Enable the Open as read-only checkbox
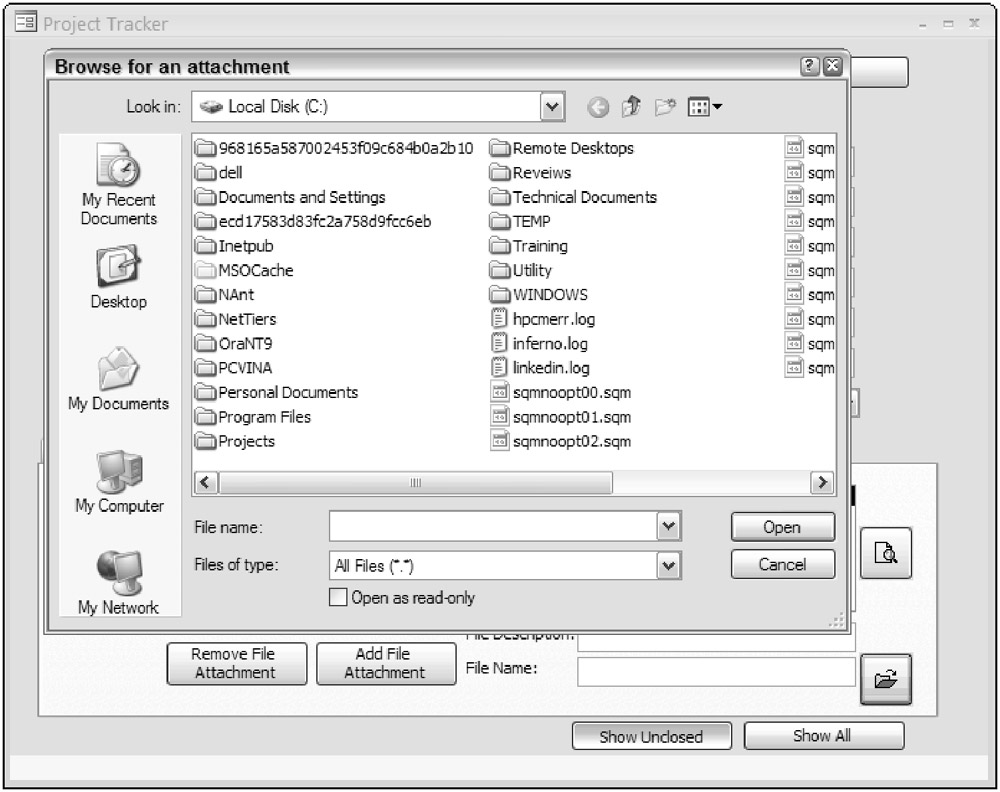 pos(338,598)
